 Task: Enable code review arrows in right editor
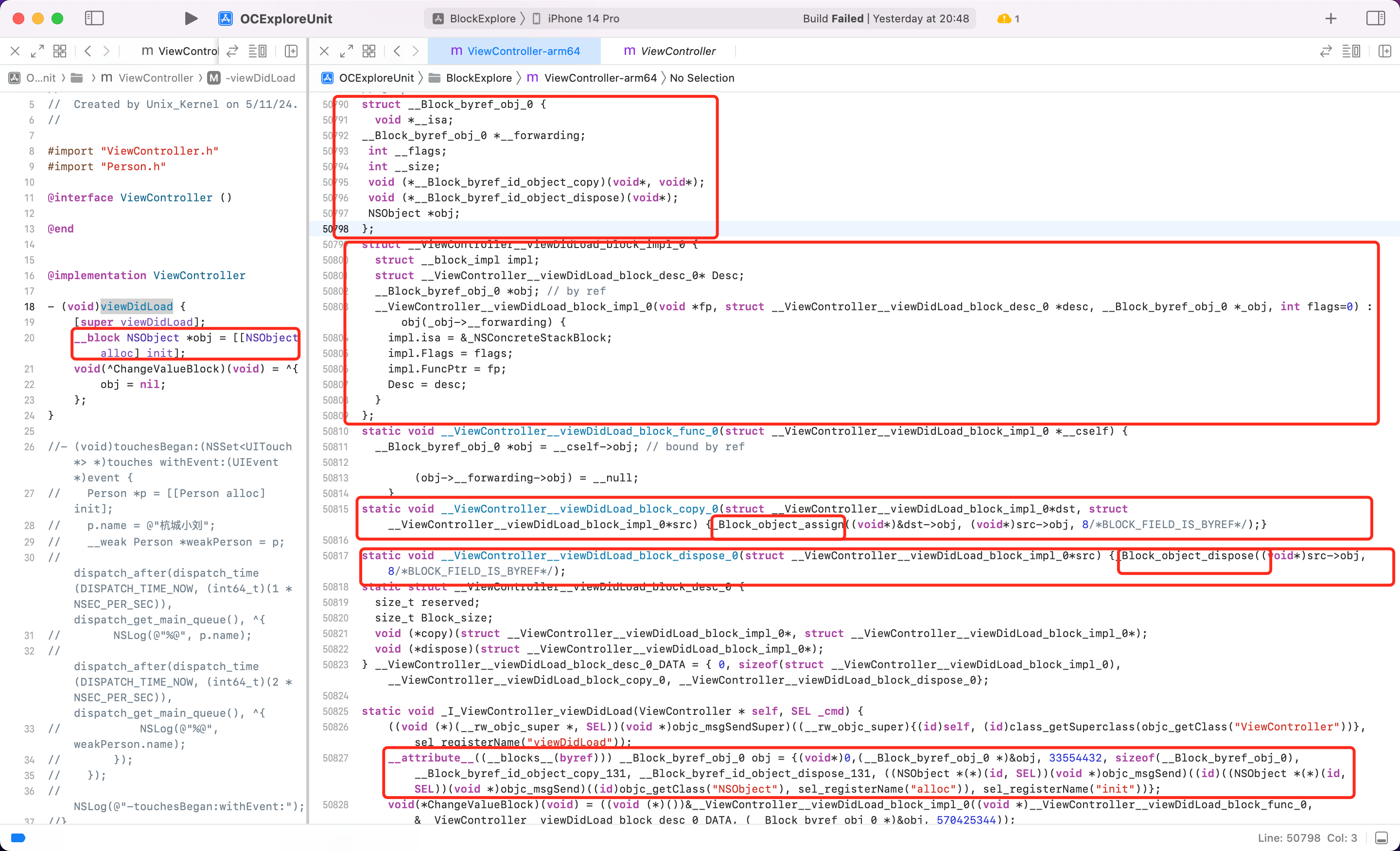[x=1326, y=51]
